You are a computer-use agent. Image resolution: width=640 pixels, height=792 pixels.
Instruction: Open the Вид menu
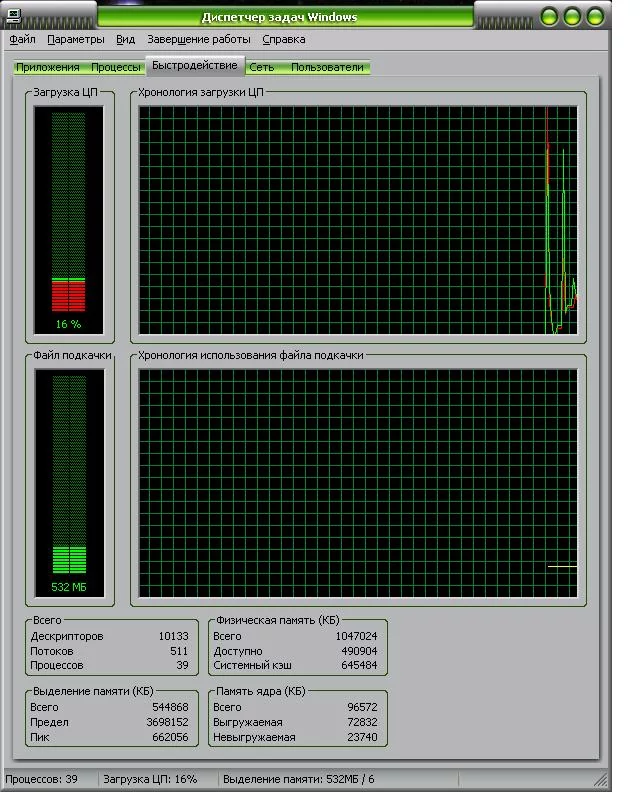tap(125, 39)
